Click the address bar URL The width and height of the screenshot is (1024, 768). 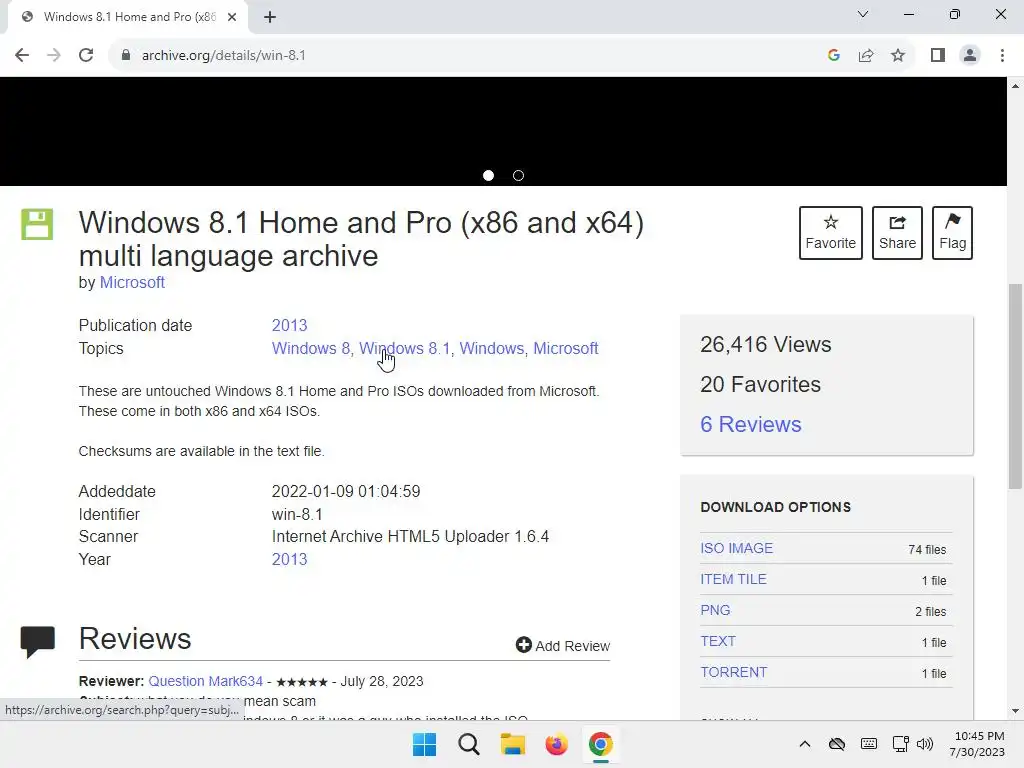pos(223,56)
